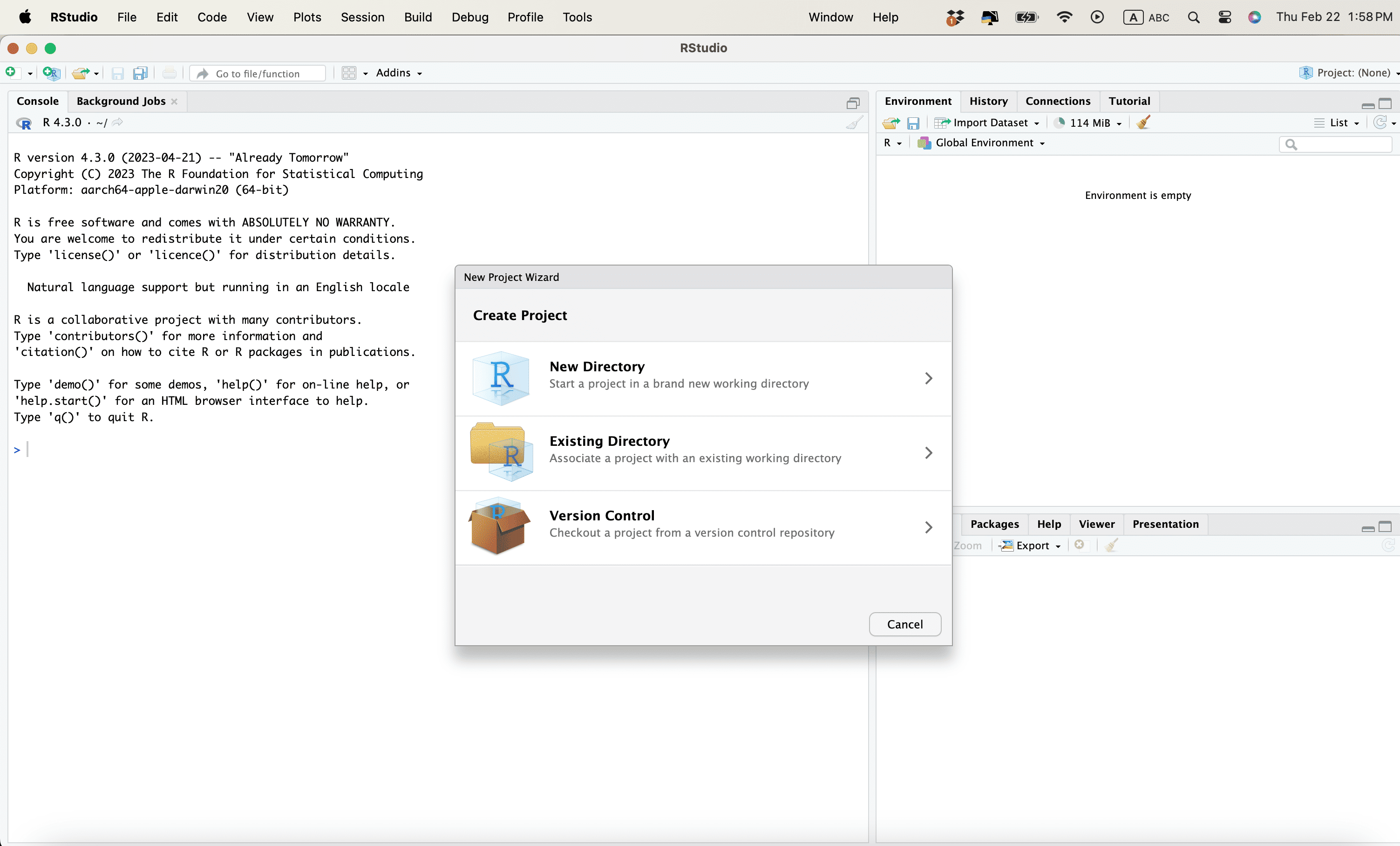Open the Session menu
This screenshot has width=1400, height=846.
point(362,17)
